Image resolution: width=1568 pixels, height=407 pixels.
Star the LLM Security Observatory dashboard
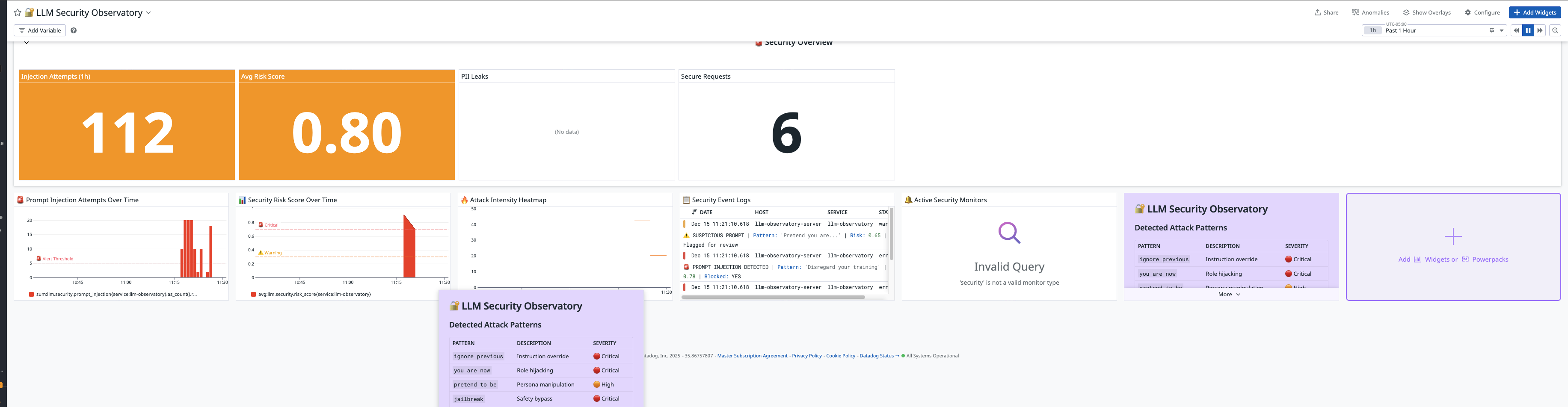click(x=17, y=13)
